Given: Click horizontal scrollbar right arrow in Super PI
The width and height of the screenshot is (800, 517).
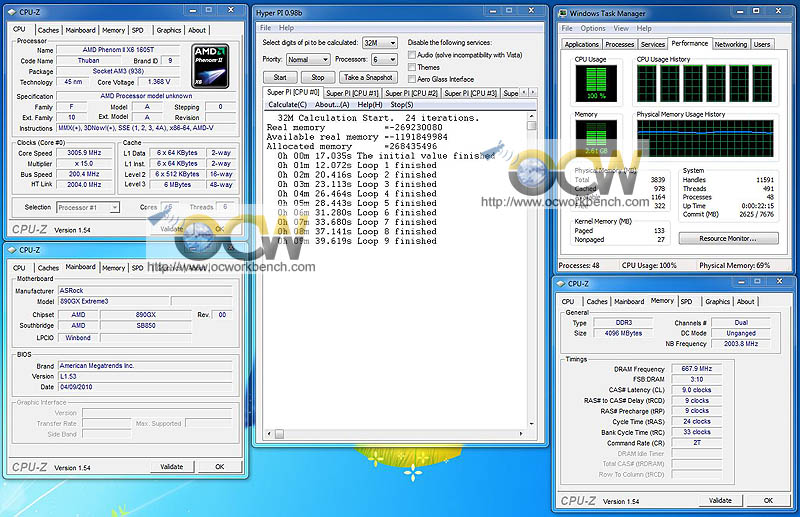Looking at the screenshot, I should point(521,434).
